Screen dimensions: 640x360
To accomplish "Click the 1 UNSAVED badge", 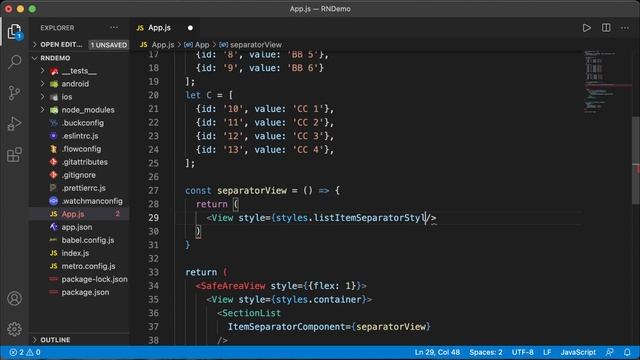I will pos(109,45).
